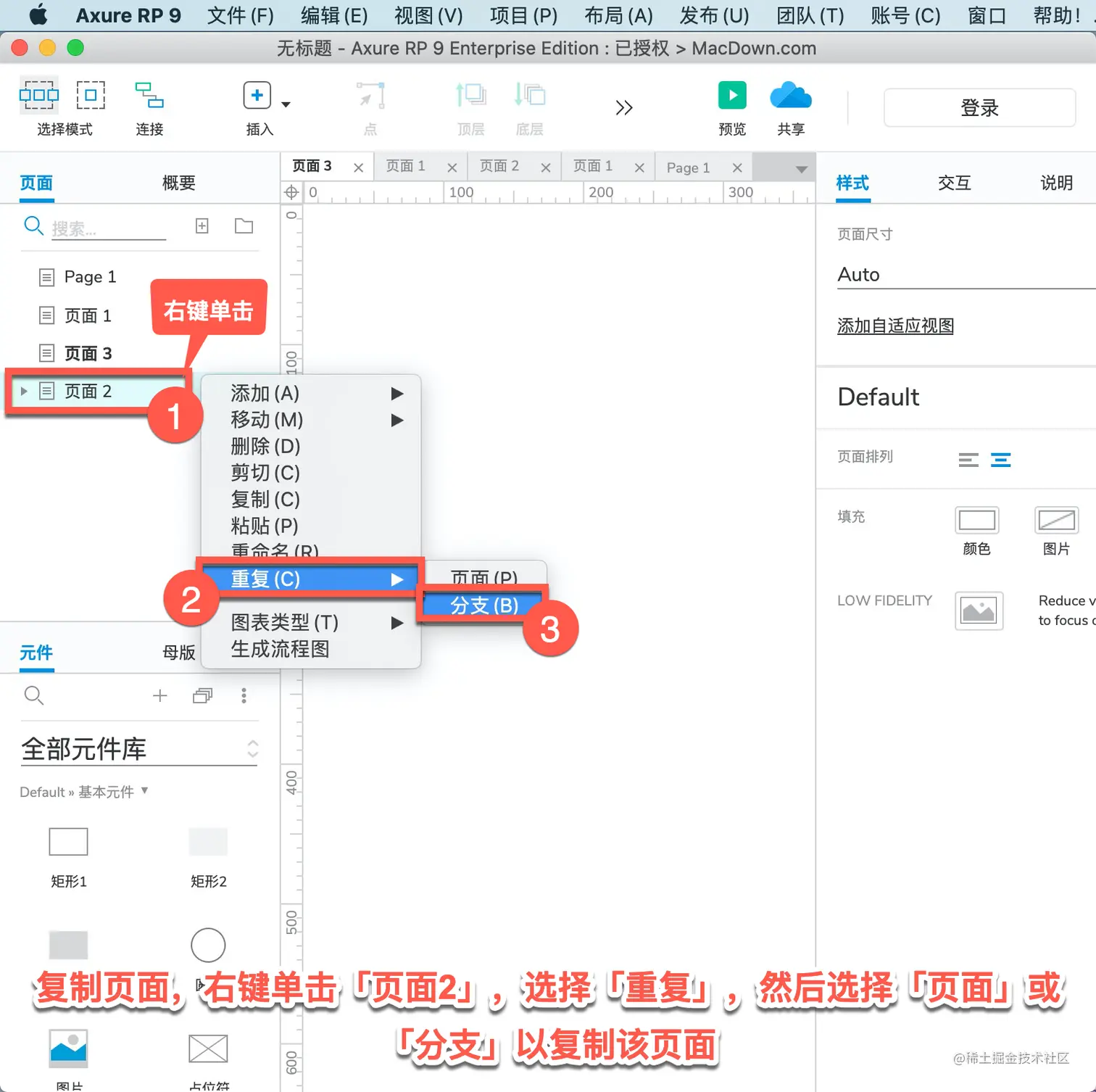Set page alignment to left
Viewport: 1096px width, 1092px height.
tap(968, 460)
